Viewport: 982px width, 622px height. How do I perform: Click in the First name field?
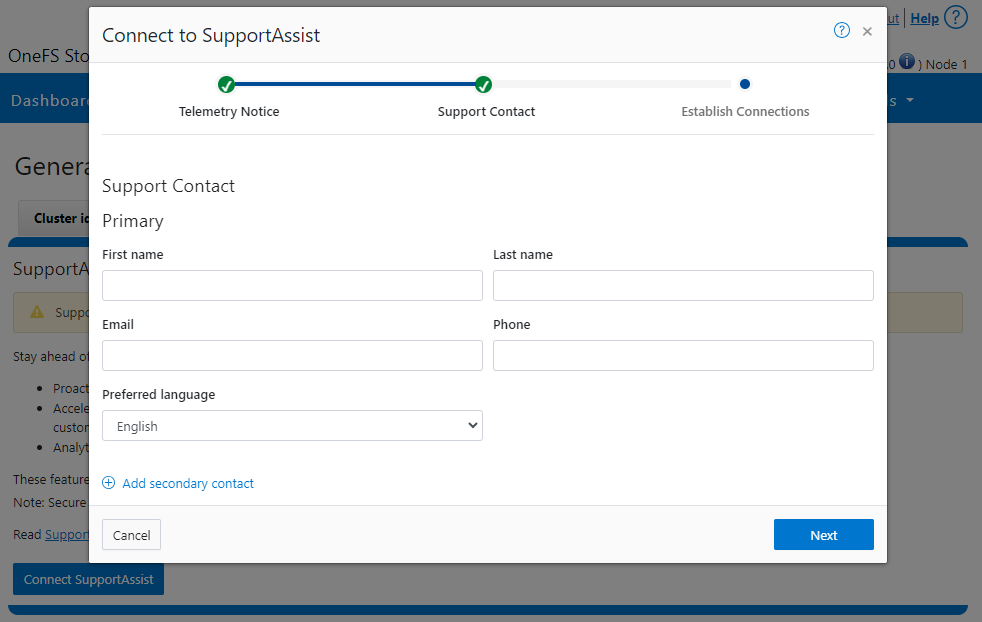point(292,286)
